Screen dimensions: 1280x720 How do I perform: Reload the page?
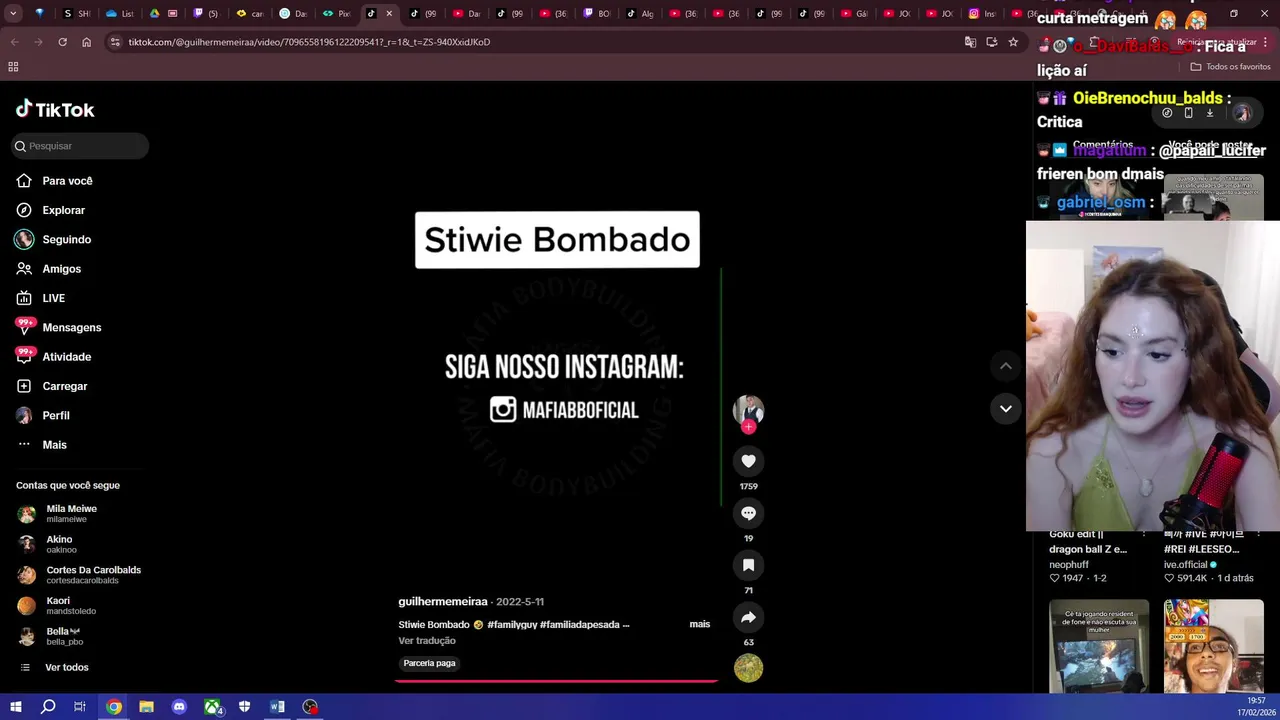pos(62,42)
